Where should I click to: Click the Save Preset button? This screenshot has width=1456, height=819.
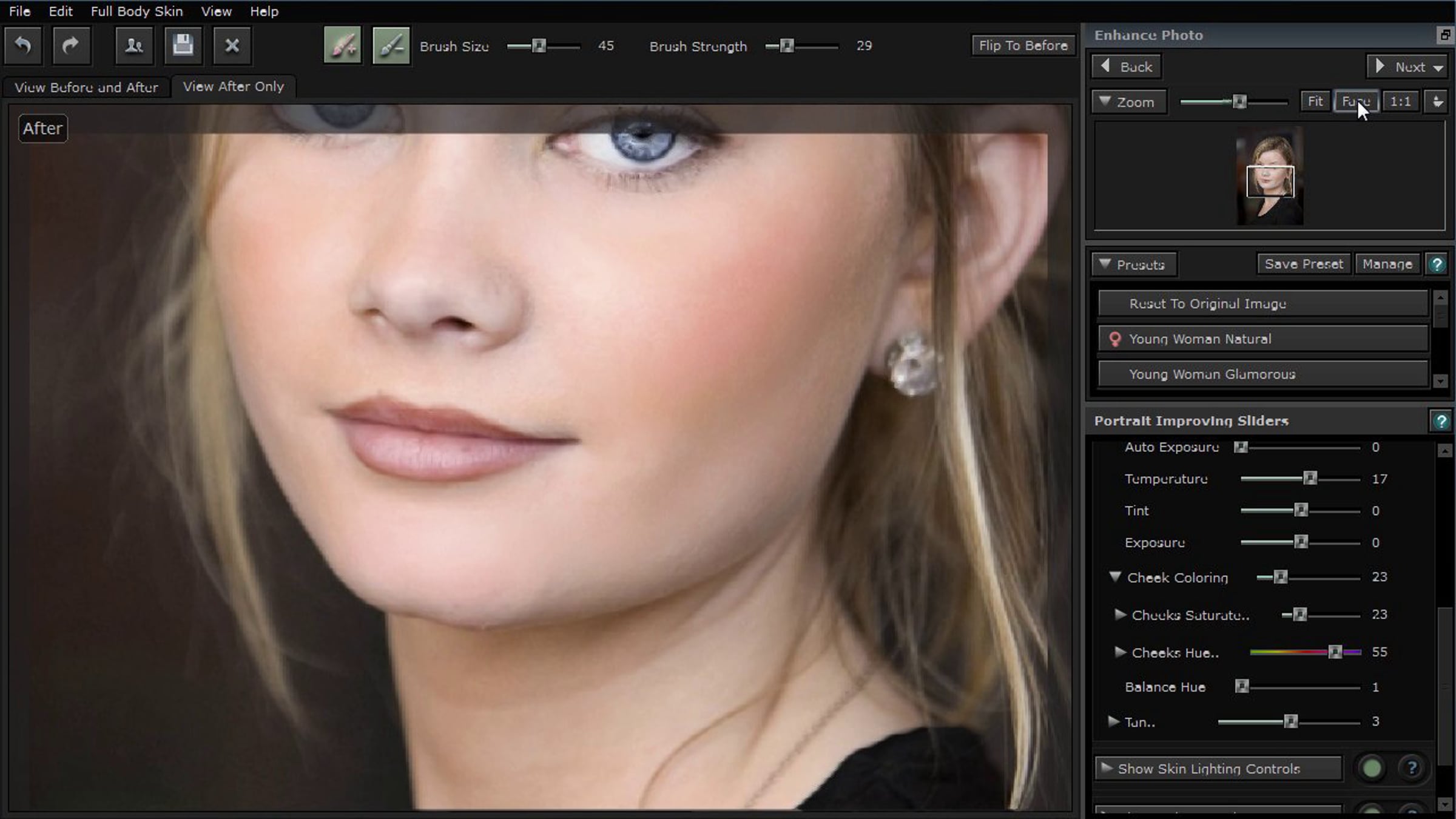1304,265
